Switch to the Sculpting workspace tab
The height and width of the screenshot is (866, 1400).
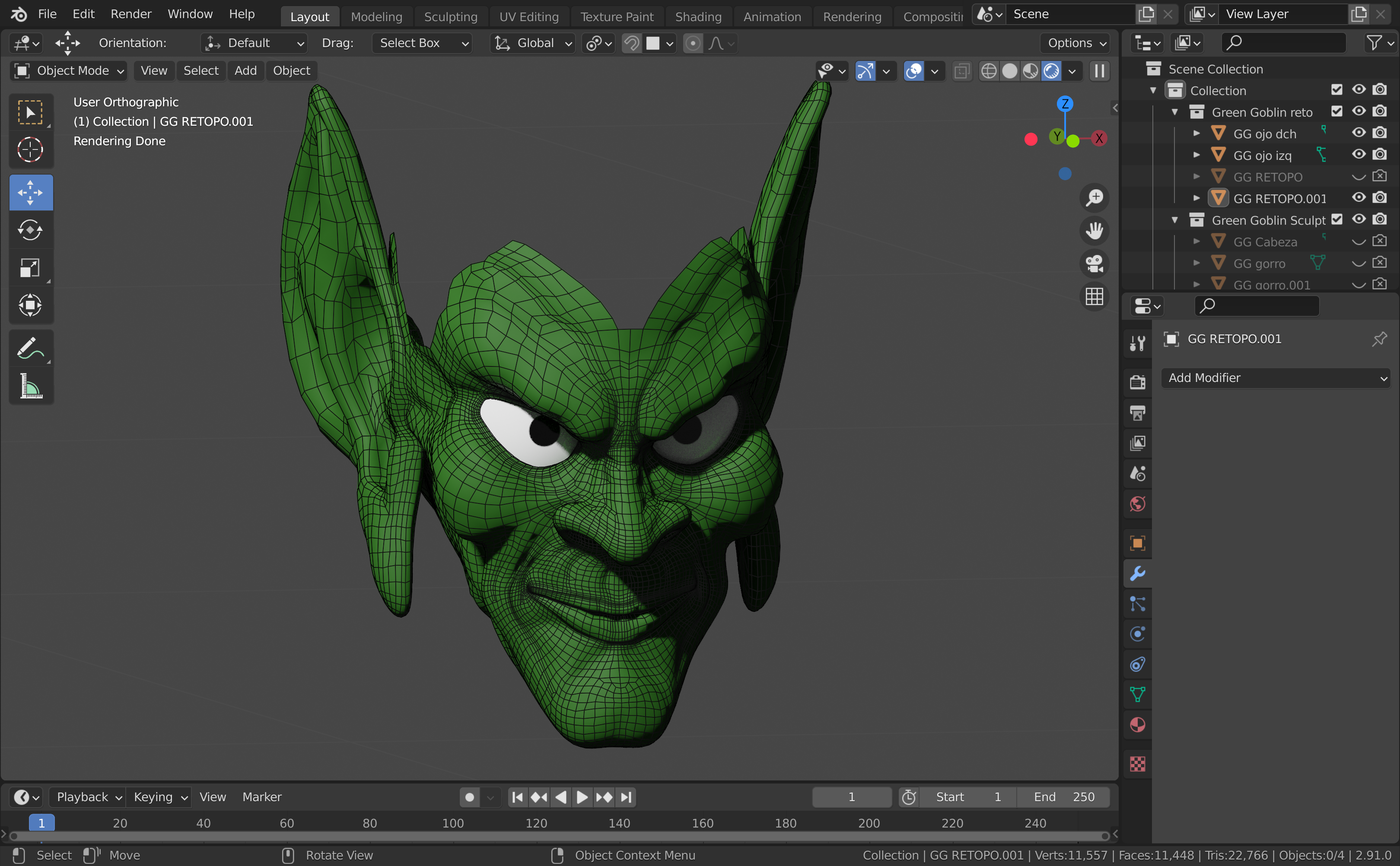(x=450, y=16)
